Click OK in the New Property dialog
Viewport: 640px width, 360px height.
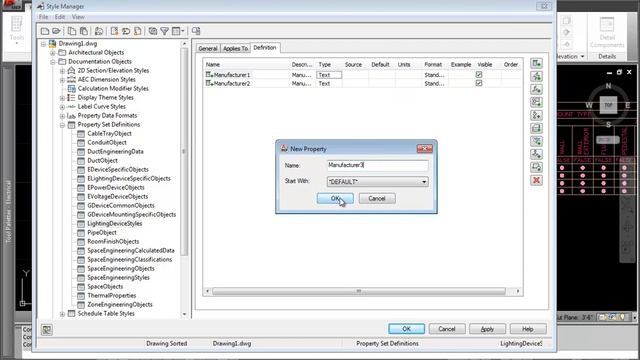pyautogui.click(x=335, y=198)
